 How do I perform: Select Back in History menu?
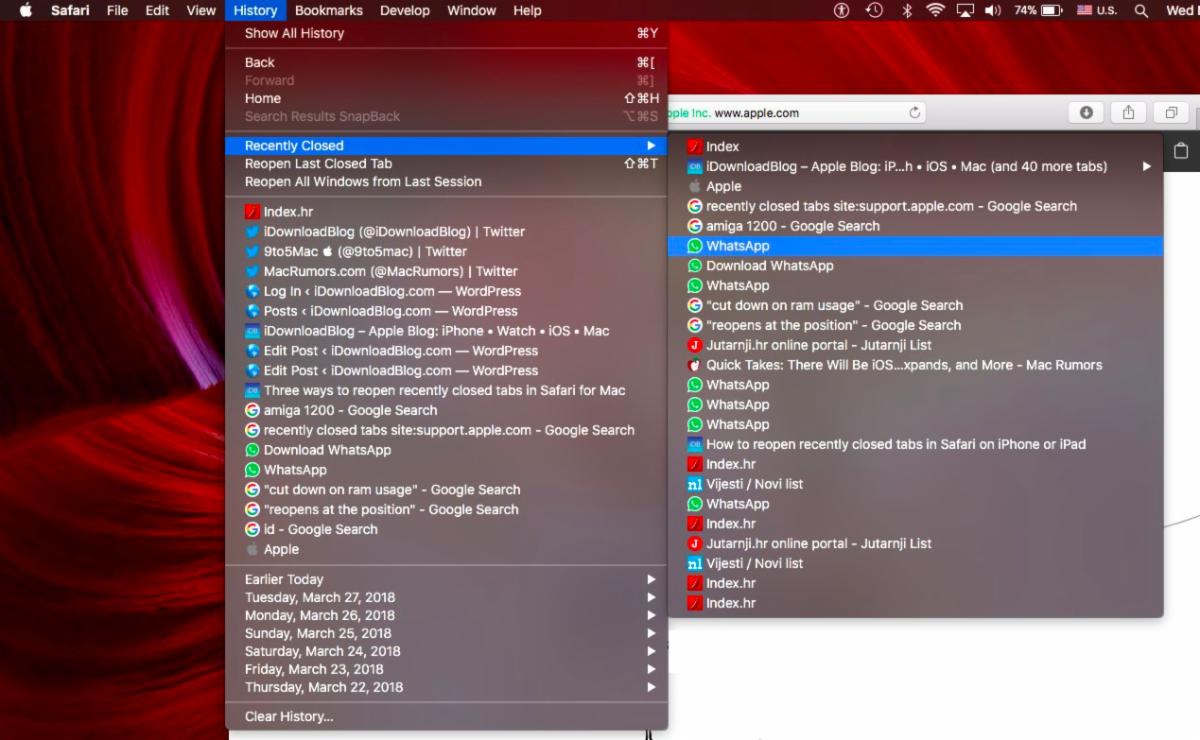point(447,62)
